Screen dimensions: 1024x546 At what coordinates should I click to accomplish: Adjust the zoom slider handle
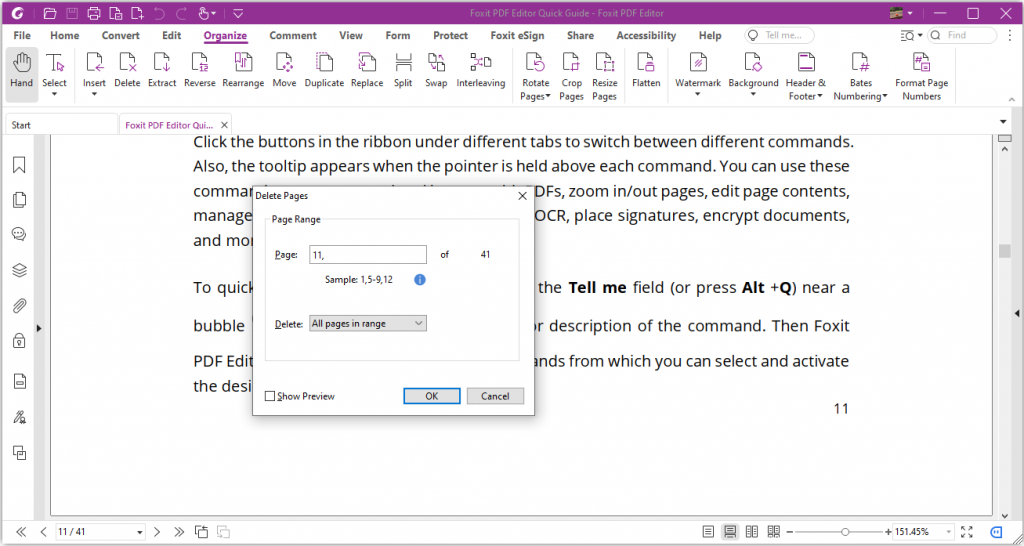coord(845,532)
